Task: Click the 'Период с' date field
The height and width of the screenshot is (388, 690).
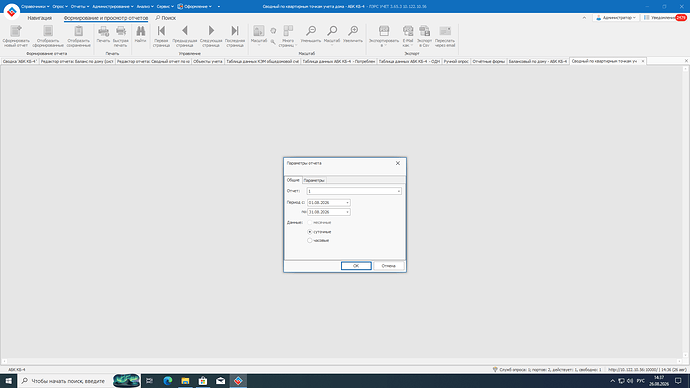Action: tap(329, 202)
